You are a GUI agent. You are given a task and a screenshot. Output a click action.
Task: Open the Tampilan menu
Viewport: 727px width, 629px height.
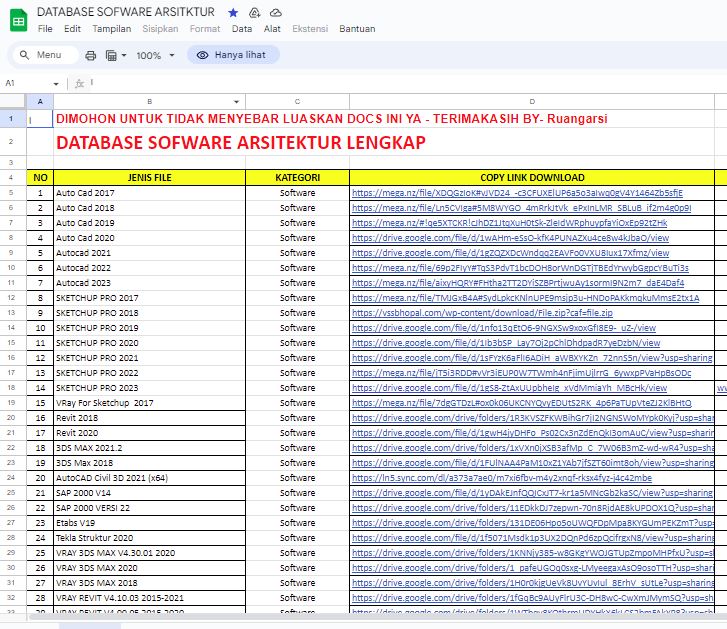click(112, 29)
